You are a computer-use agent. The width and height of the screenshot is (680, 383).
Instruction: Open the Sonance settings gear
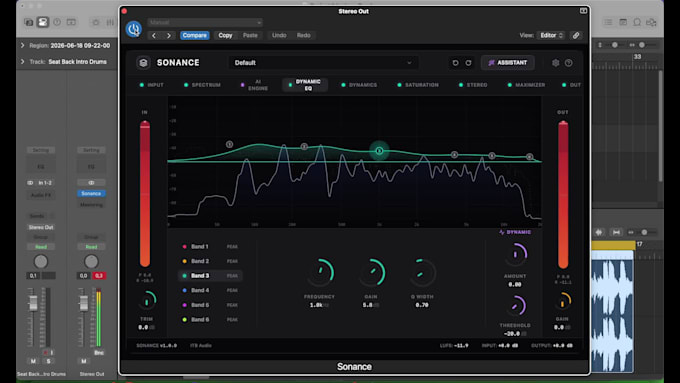556,63
